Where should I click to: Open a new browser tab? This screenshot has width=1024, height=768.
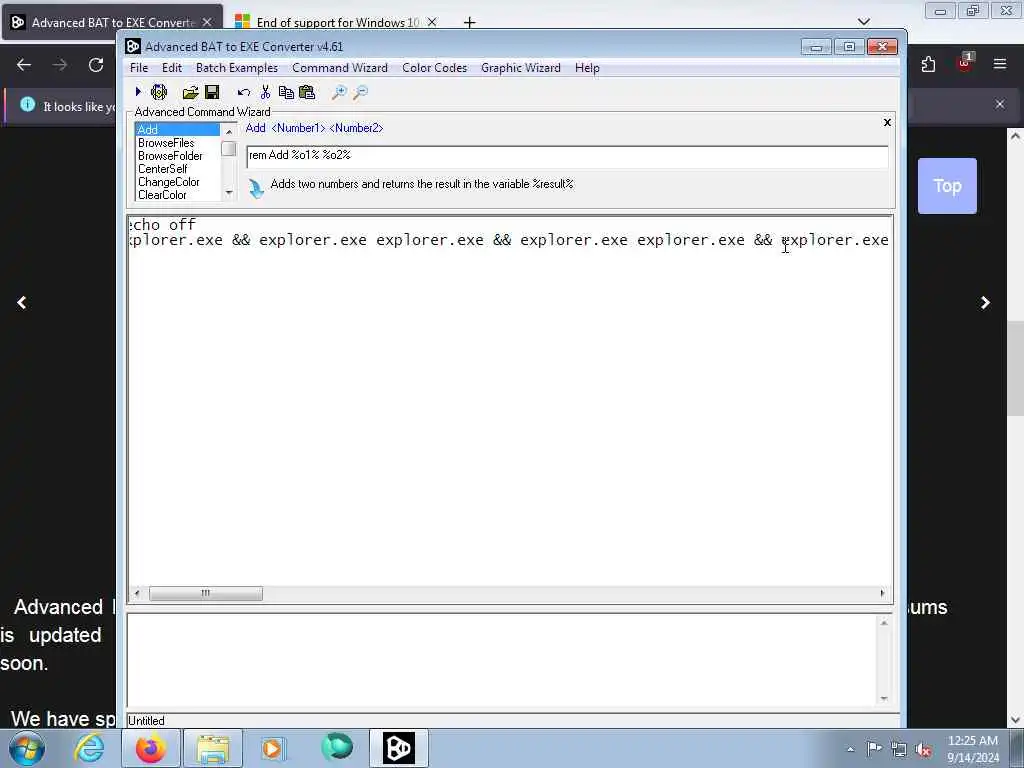click(469, 23)
